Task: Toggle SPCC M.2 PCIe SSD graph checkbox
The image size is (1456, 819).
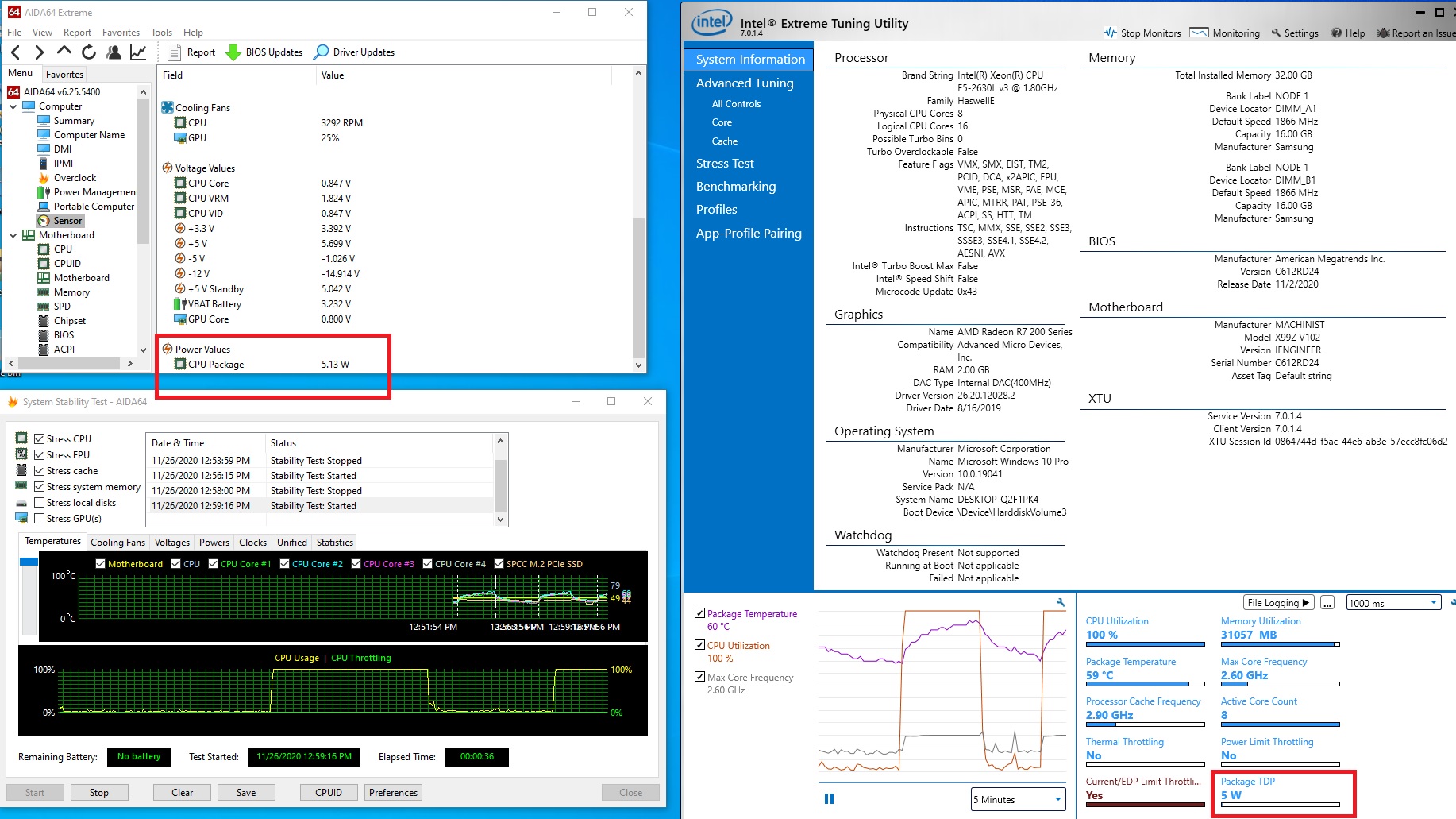Action: click(x=499, y=564)
